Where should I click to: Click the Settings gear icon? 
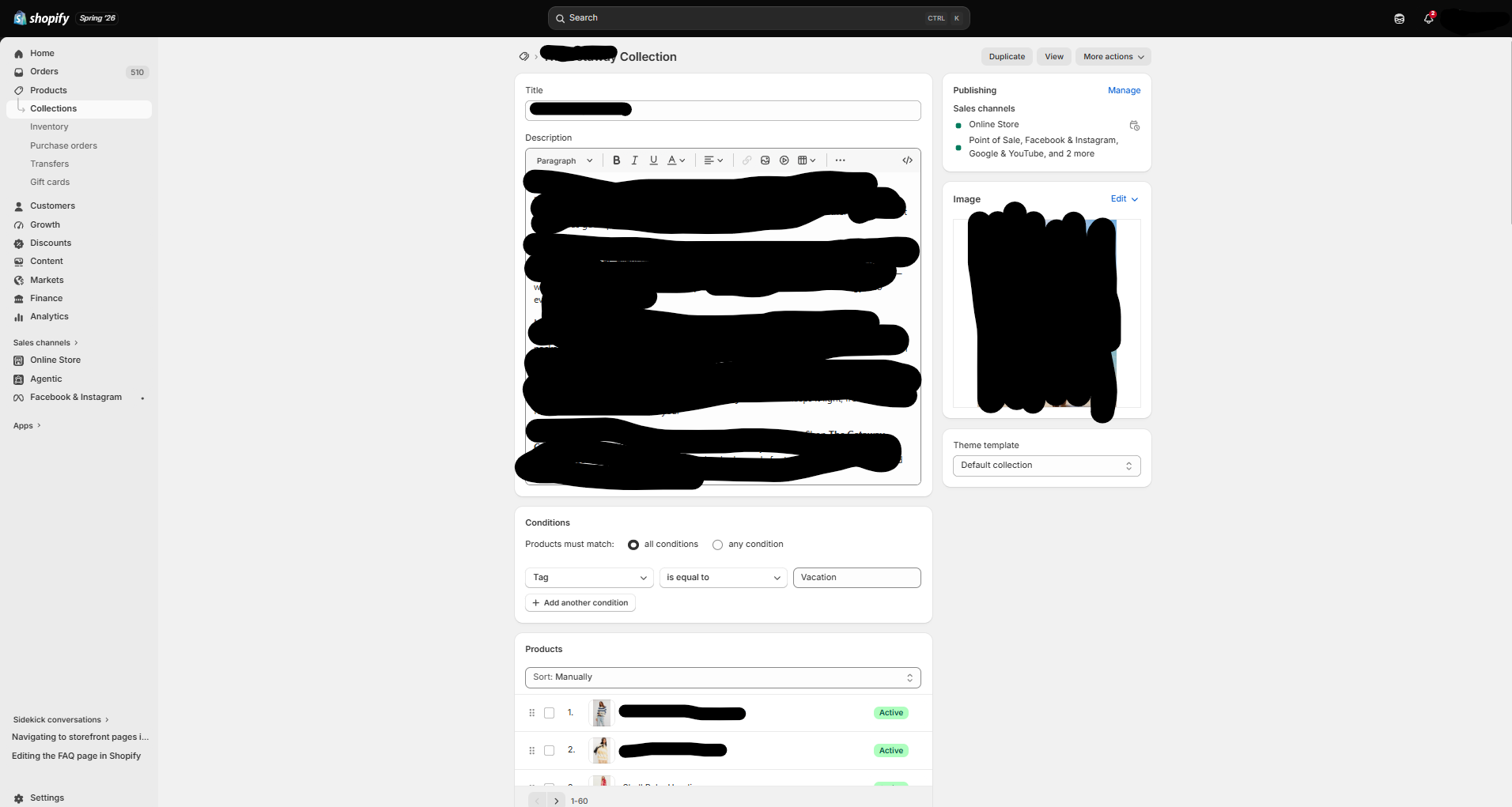19,798
